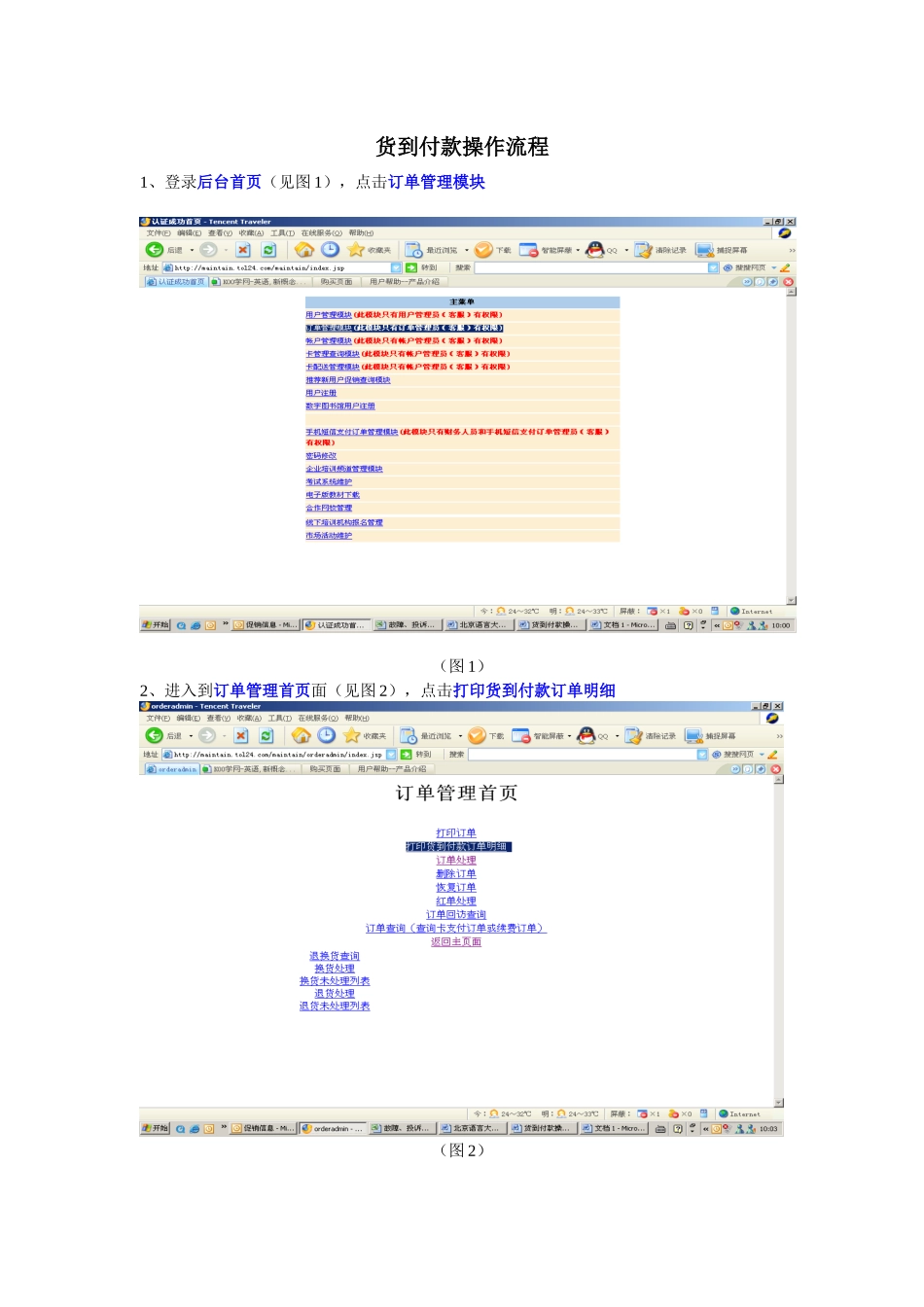Open 促销信息 taskbar item in second screenshot

pos(263,1129)
